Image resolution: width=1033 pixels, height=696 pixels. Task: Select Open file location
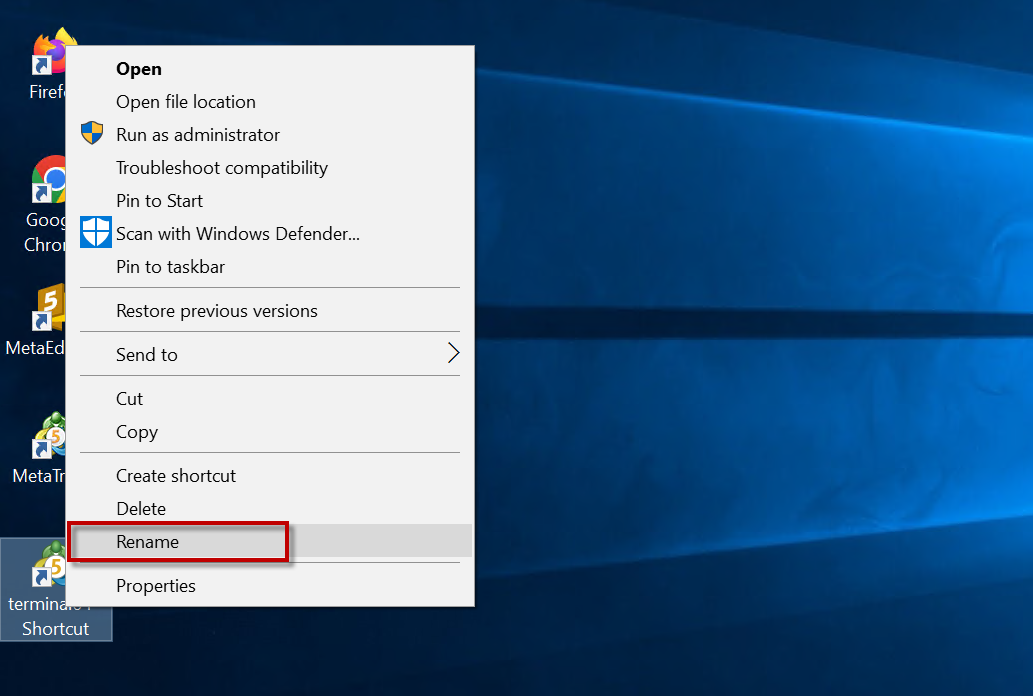click(186, 102)
